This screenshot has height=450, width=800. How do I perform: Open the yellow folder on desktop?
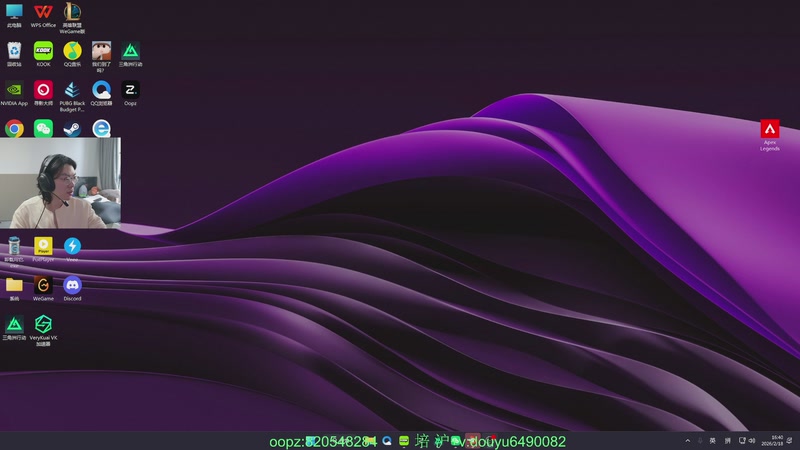[14, 289]
